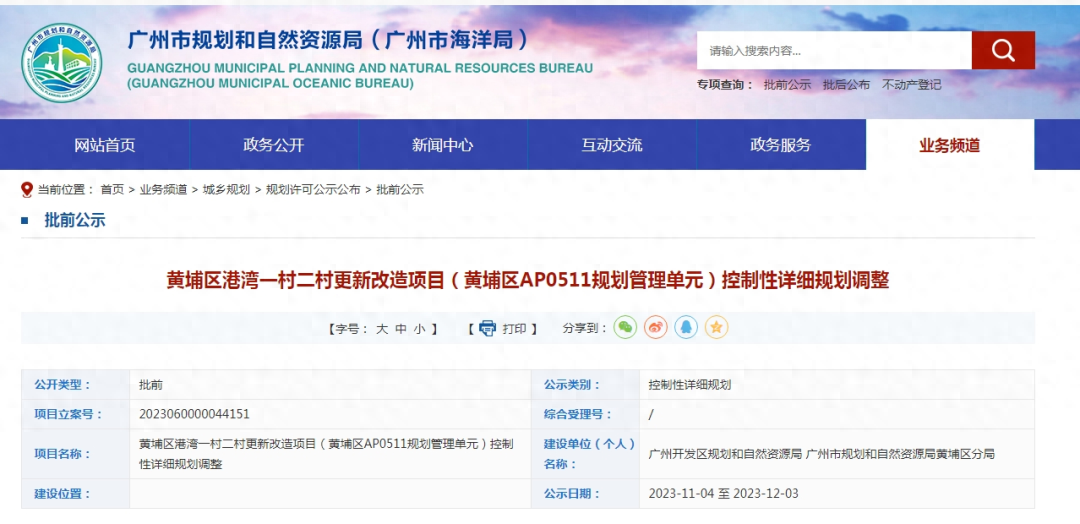Share via the WeChat icon
Image resolution: width=1080 pixels, height=524 pixels.
625,328
